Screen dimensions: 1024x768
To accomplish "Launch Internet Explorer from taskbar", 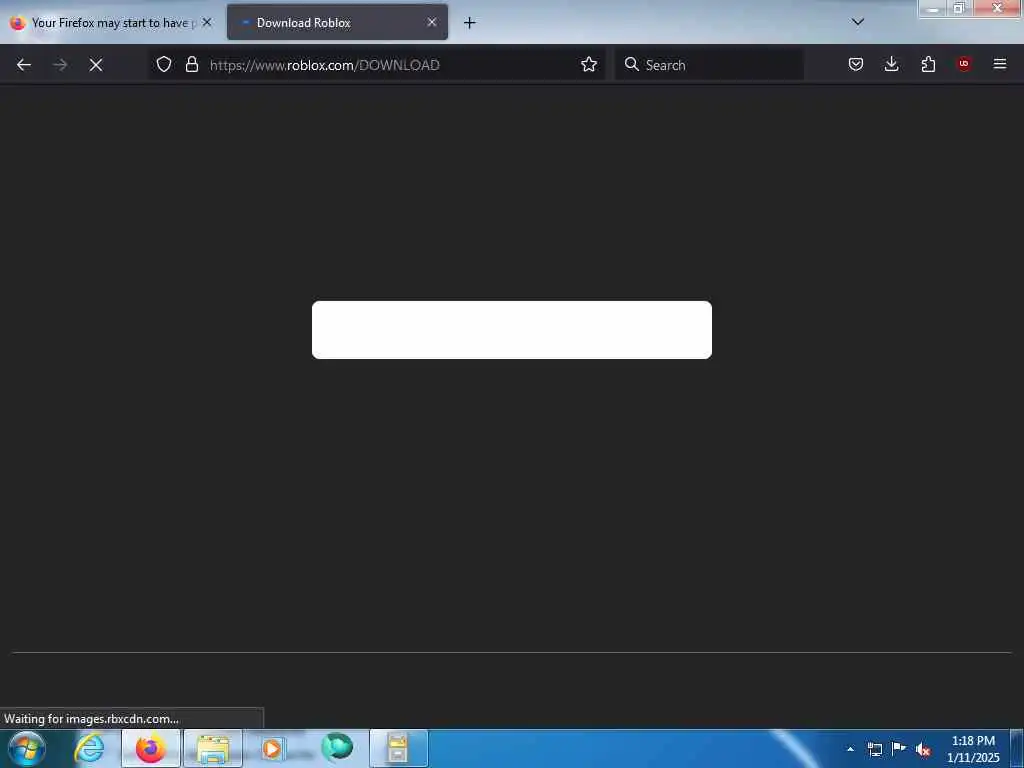I will click(x=89, y=749).
